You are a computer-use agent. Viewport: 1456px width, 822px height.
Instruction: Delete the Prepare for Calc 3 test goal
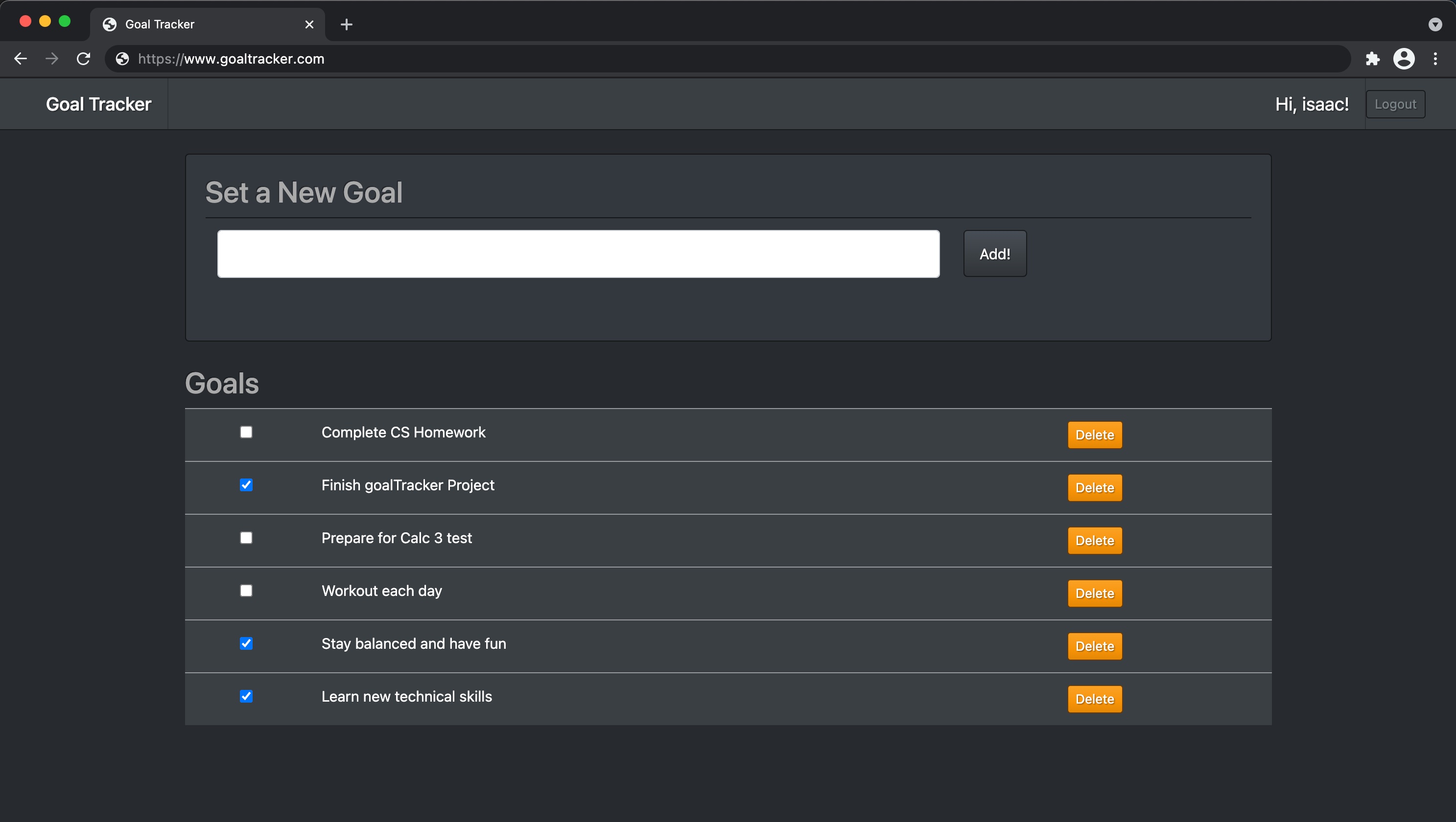pos(1094,540)
